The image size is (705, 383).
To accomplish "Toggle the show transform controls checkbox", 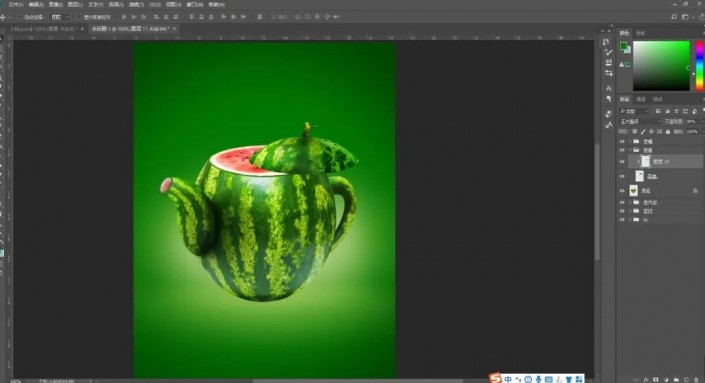I will click(79, 17).
